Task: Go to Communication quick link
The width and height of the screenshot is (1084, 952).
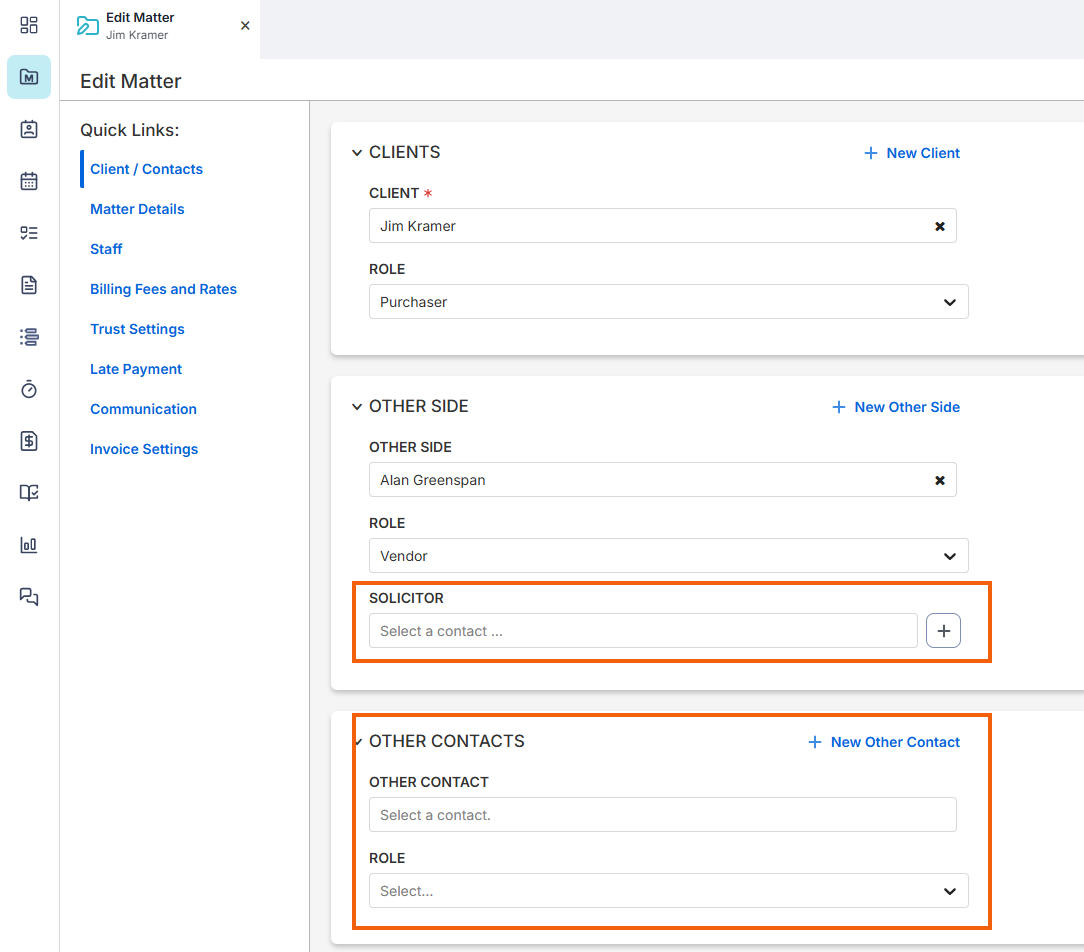Action: click(x=143, y=409)
